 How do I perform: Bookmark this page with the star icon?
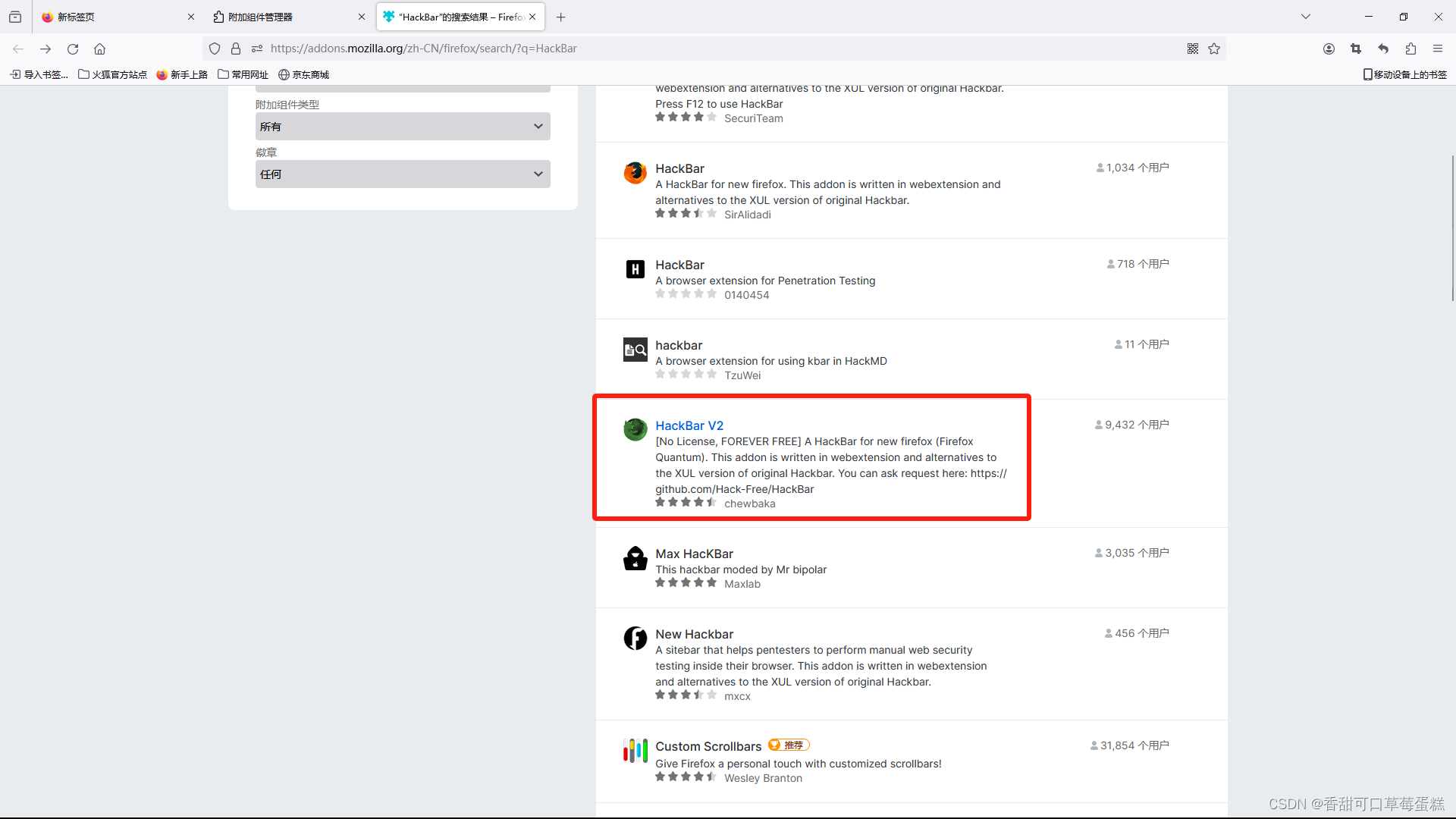(1214, 49)
